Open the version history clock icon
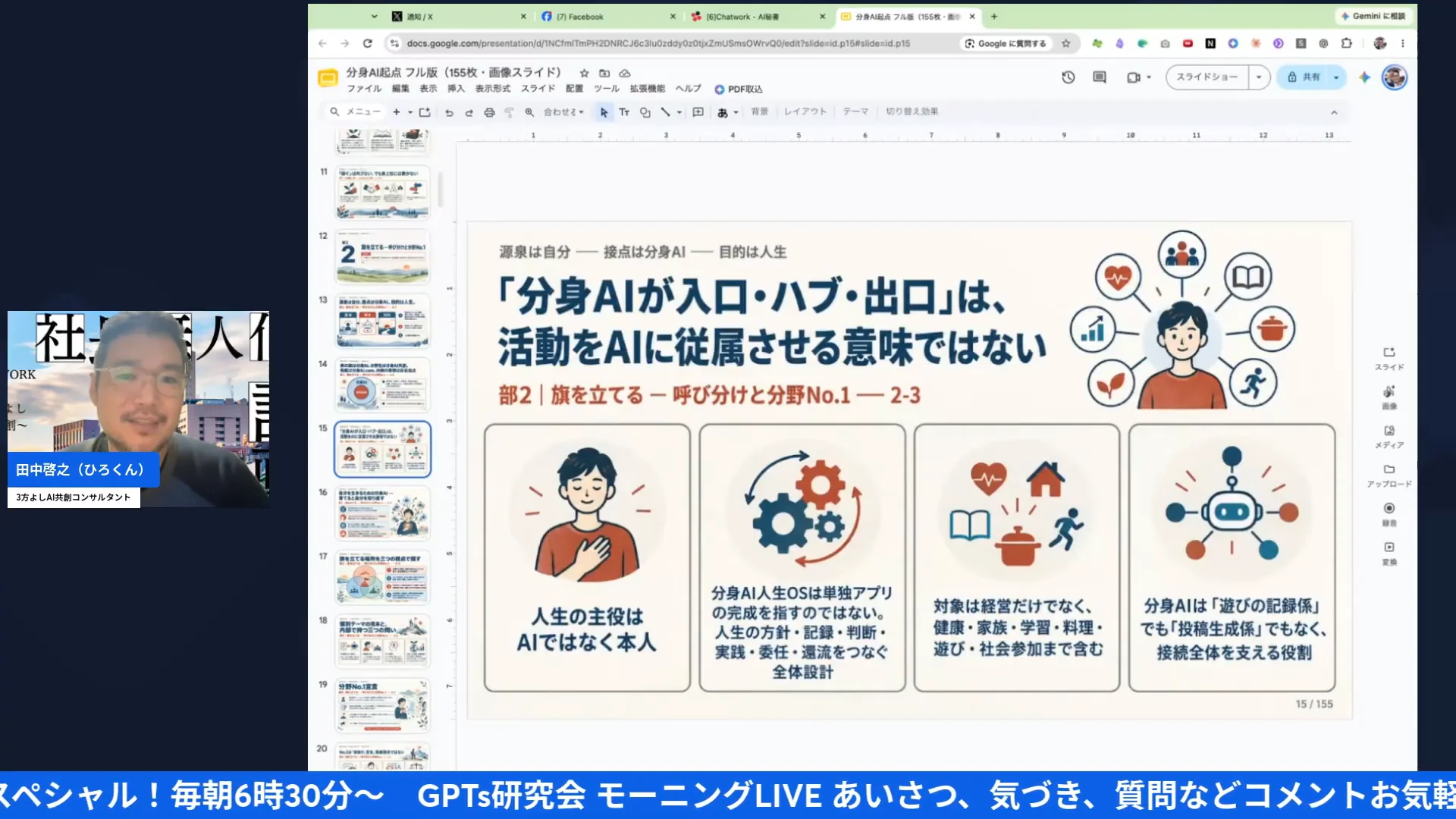 [x=1068, y=77]
